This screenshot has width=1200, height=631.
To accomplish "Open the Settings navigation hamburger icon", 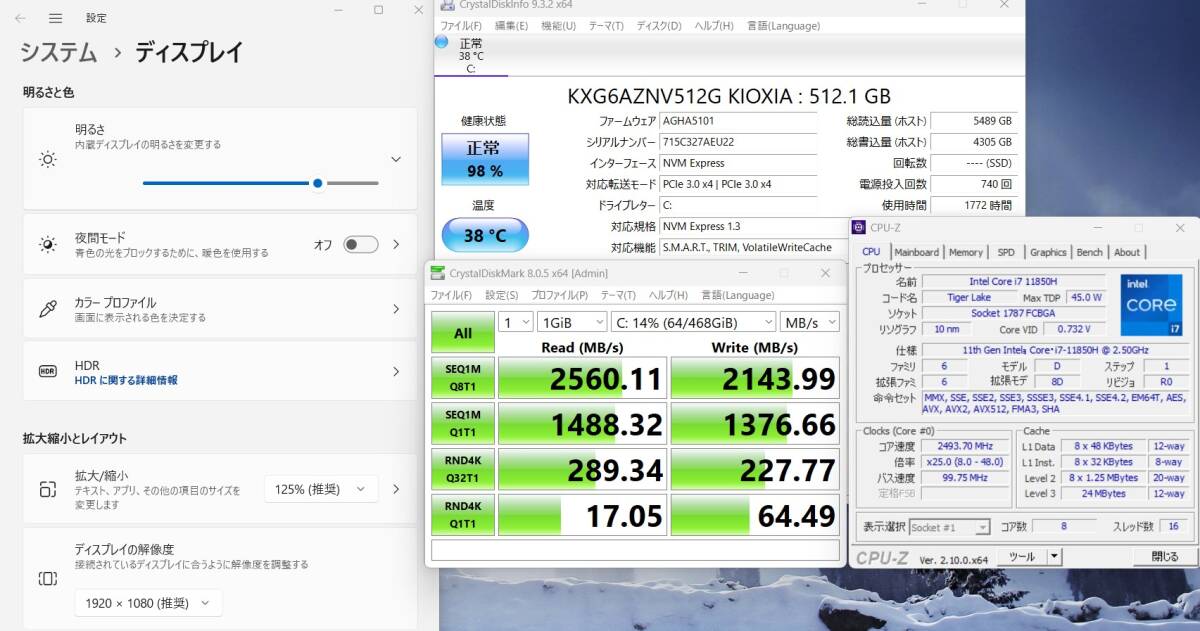I will pyautogui.click(x=55, y=17).
